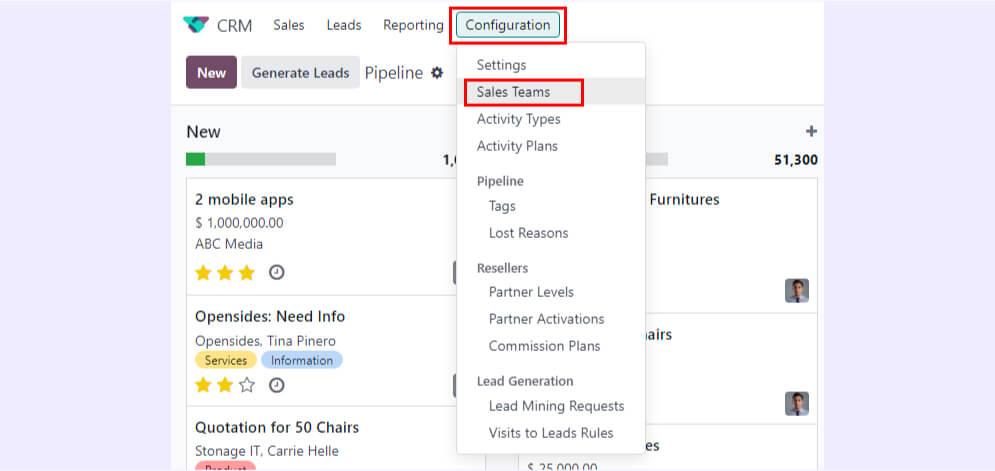
Task: Click the salesperson avatar on the Furnitures card
Action: [797, 291]
